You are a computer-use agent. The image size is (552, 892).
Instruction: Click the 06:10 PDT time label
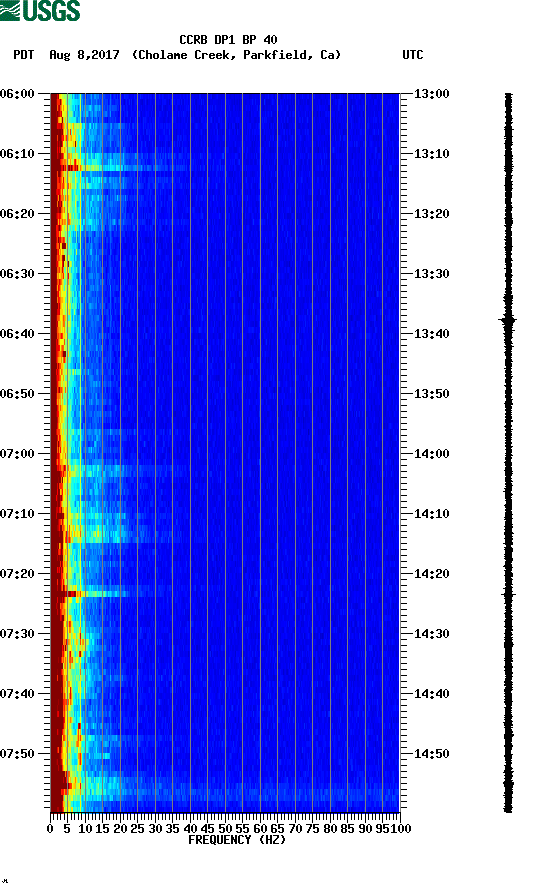click(x=17, y=154)
